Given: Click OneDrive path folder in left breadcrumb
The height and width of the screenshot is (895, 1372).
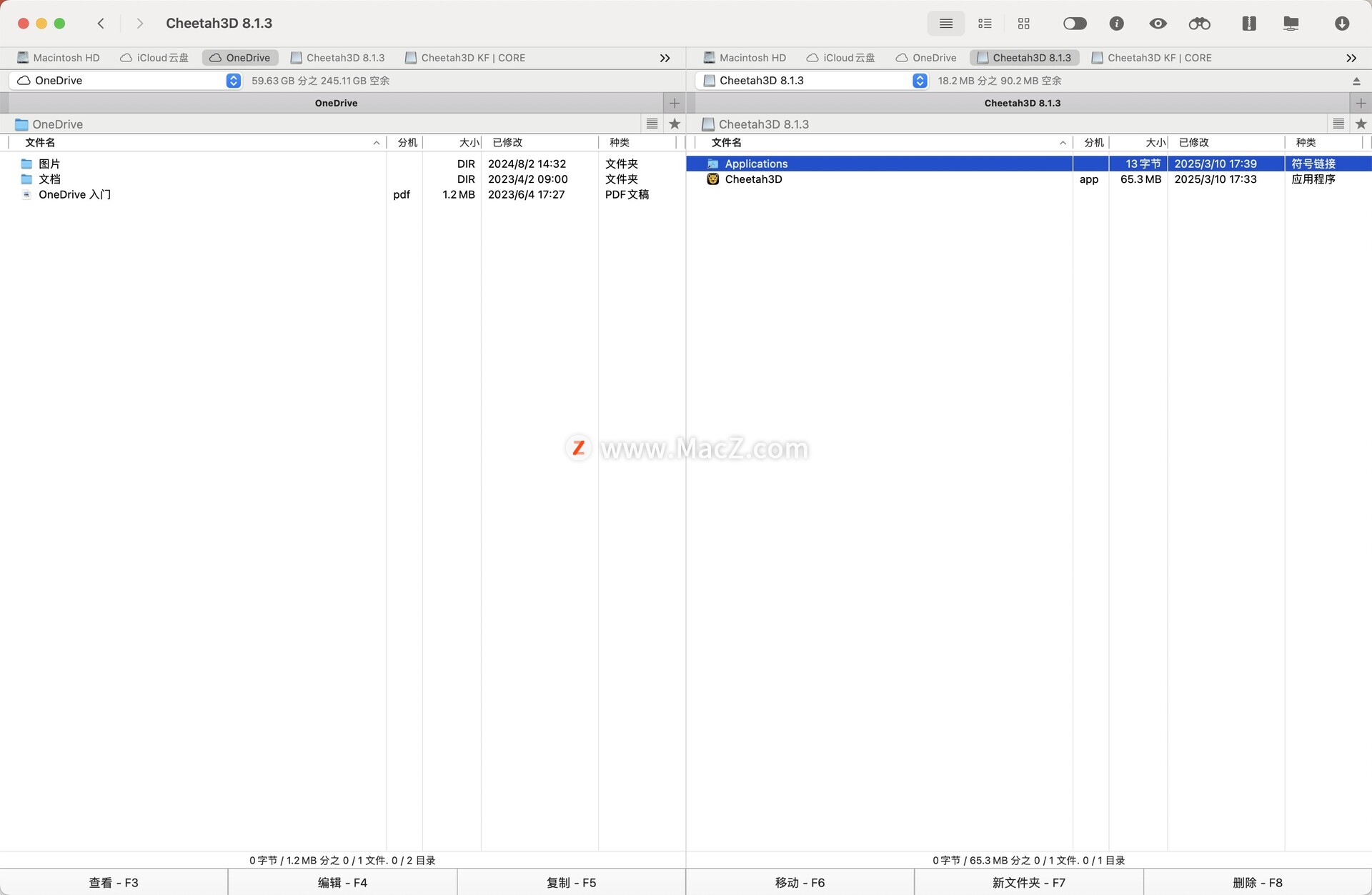Looking at the screenshot, I should pyautogui.click(x=49, y=124).
